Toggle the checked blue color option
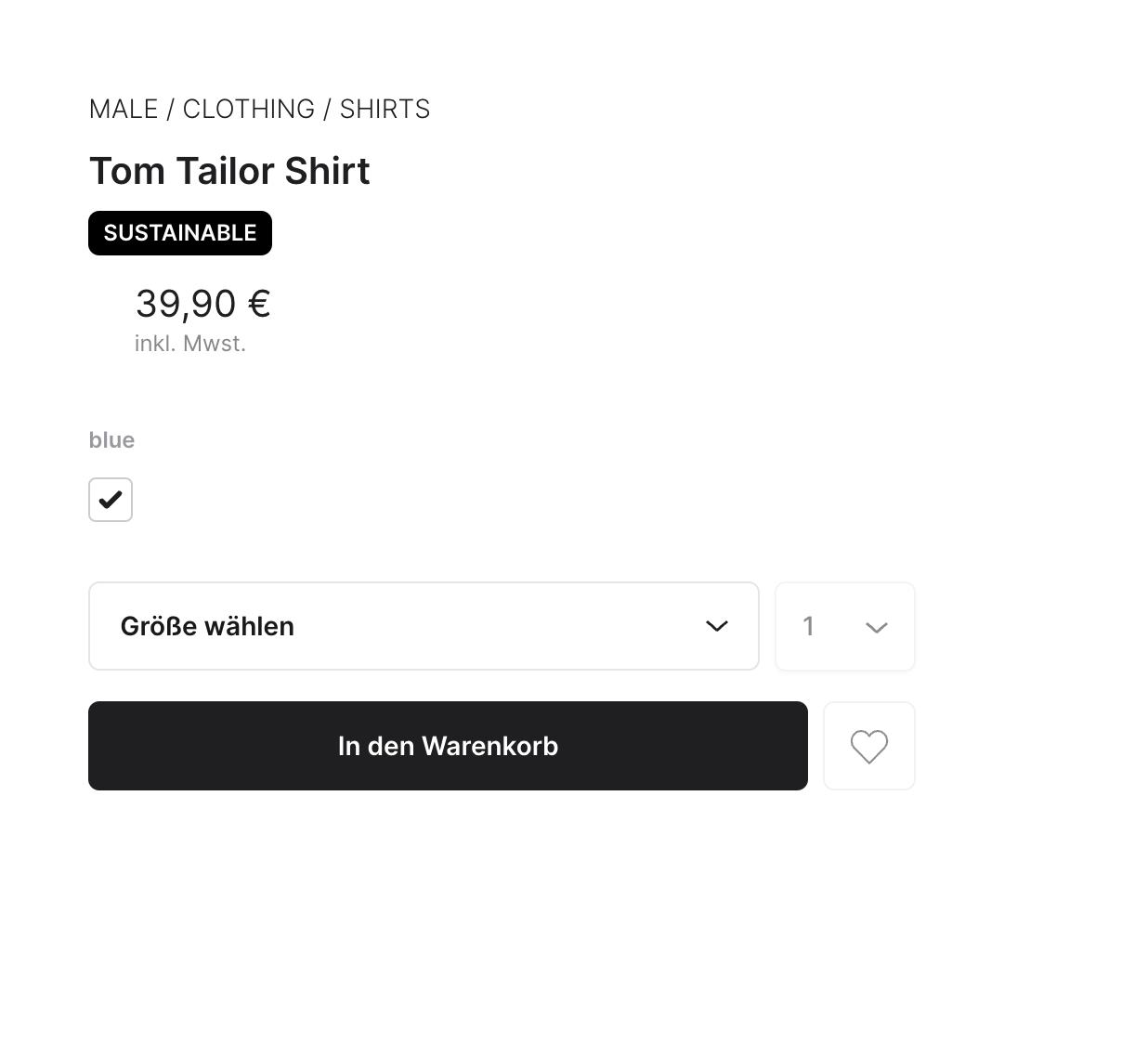The width and height of the screenshot is (1148, 1044). tap(111, 500)
